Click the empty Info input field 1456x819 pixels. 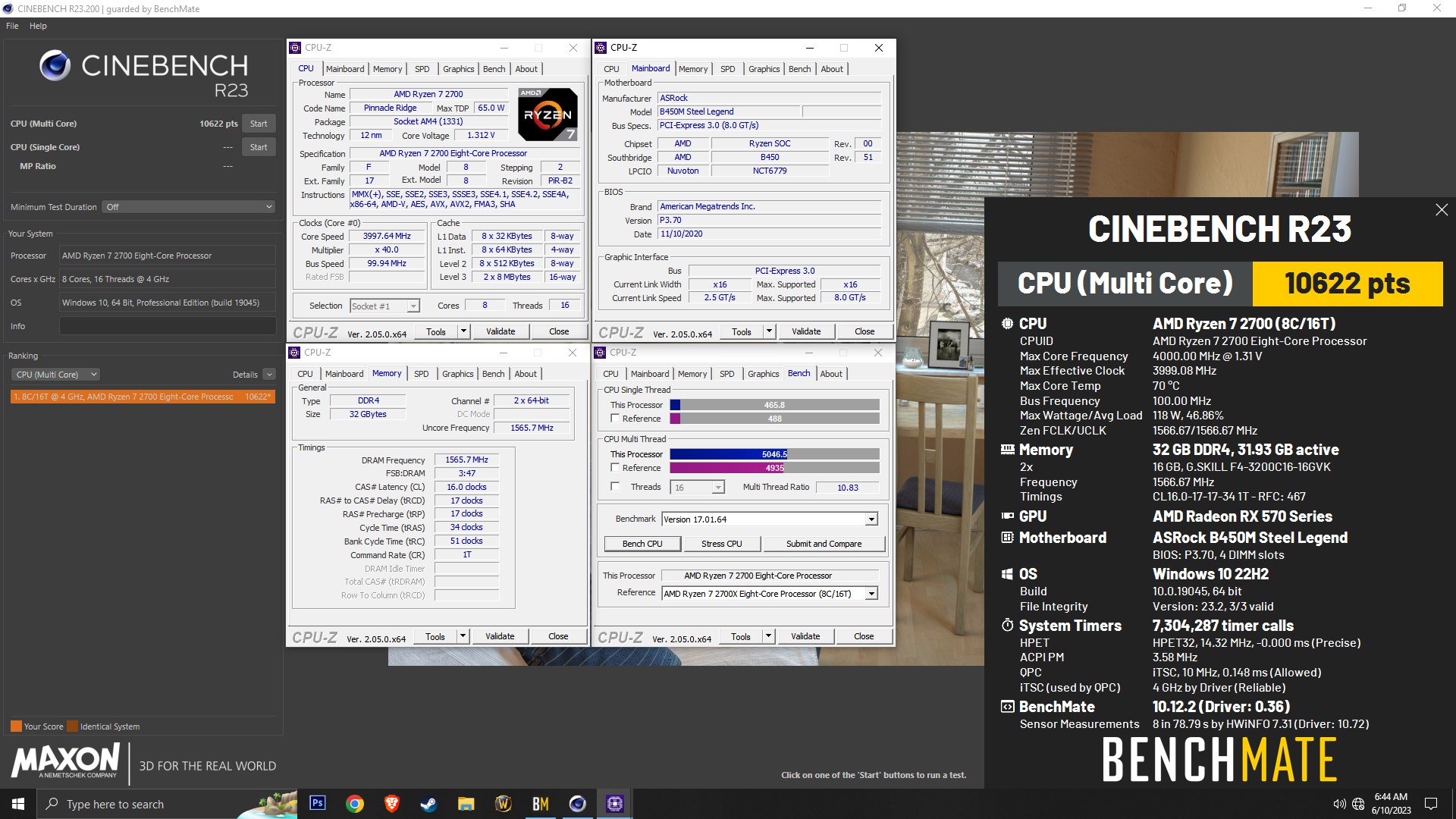click(x=168, y=326)
